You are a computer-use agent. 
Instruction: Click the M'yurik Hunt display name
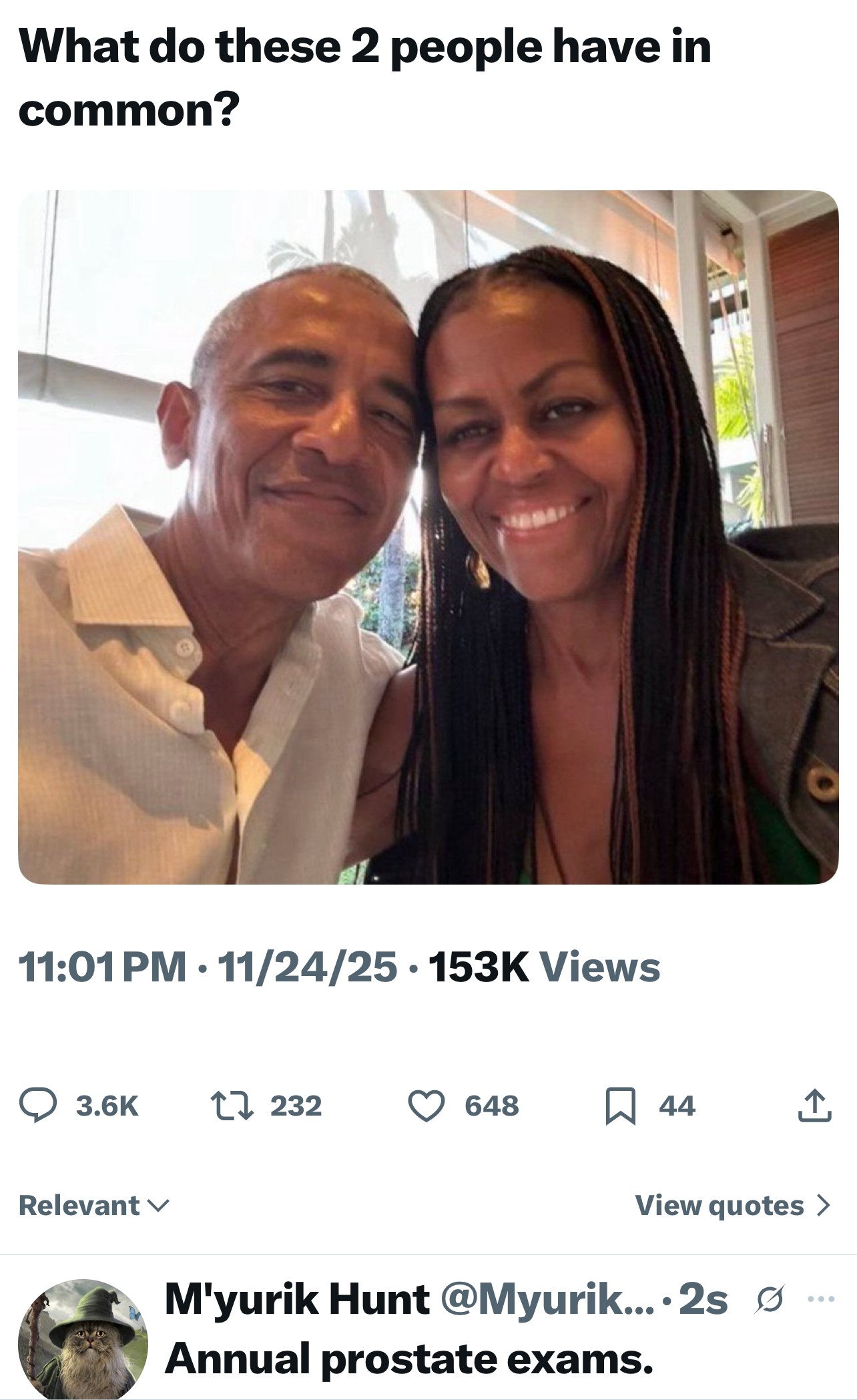tap(297, 1299)
